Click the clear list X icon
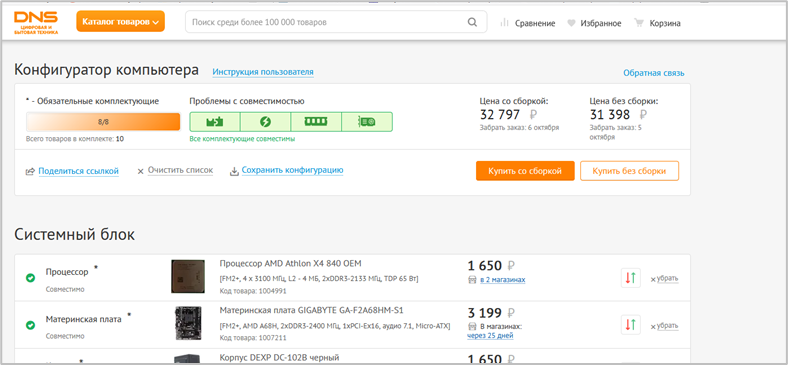The width and height of the screenshot is (788, 365). [141, 171]
